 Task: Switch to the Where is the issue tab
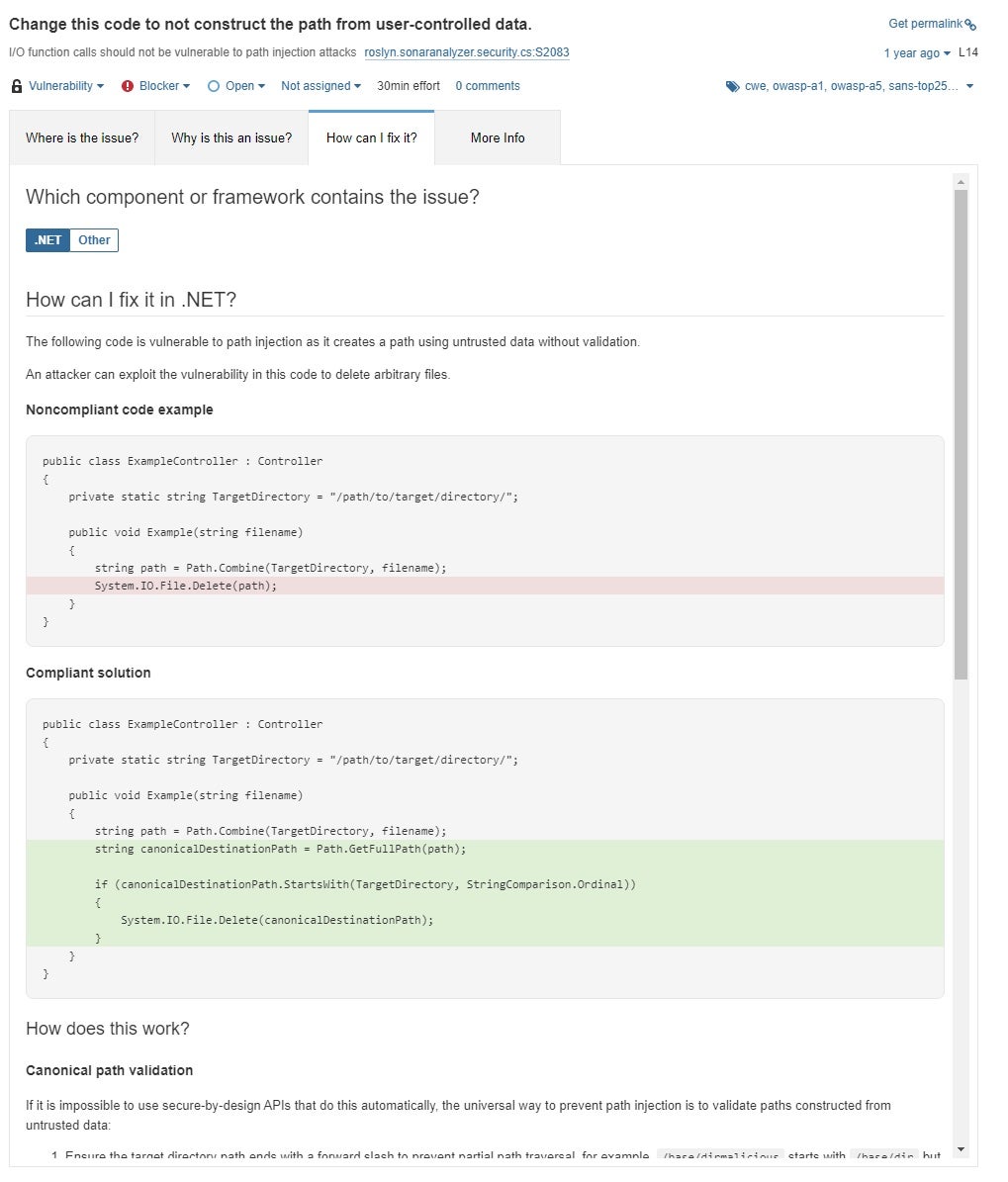tap(82, 137)
